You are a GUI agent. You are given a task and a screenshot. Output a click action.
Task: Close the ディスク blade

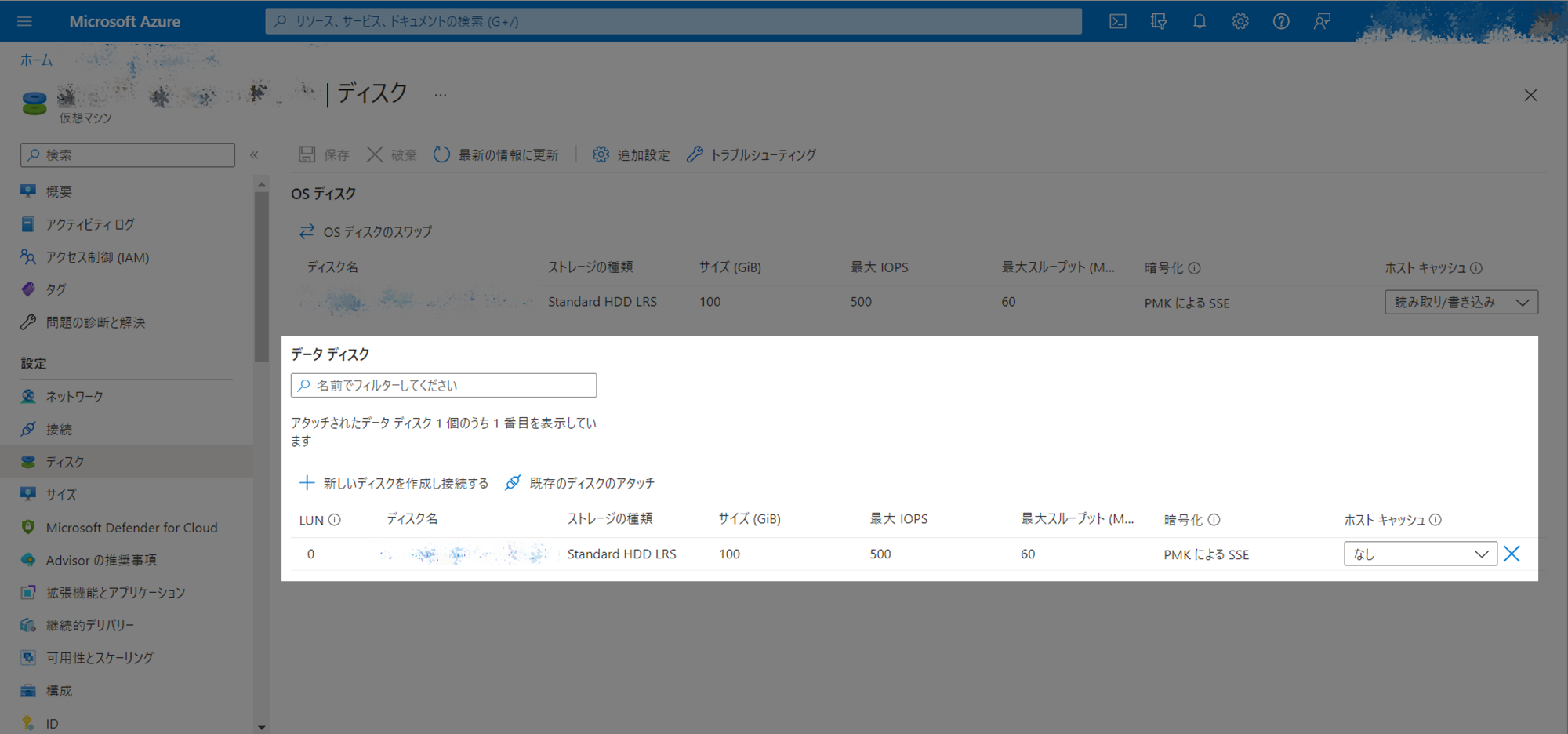[1530, 95]
